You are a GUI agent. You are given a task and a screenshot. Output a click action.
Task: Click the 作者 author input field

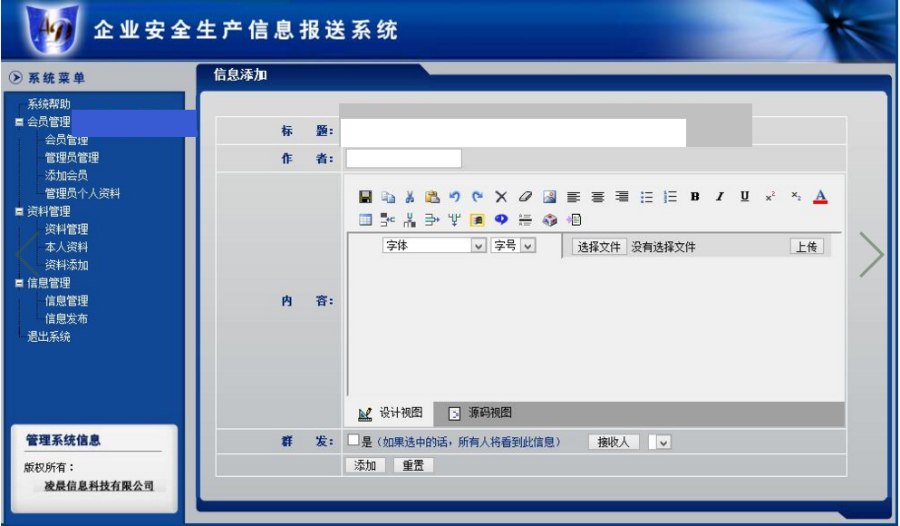404,158
